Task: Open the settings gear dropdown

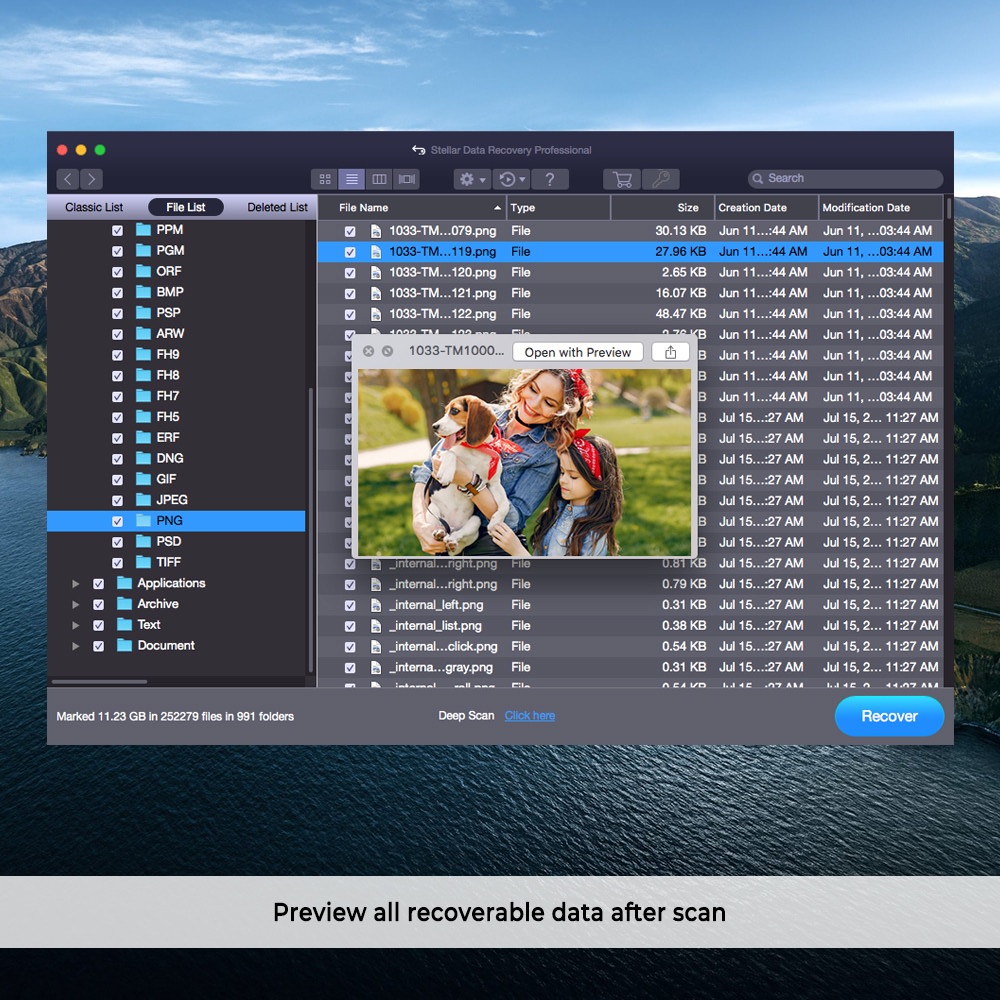Action: (471, 179)
